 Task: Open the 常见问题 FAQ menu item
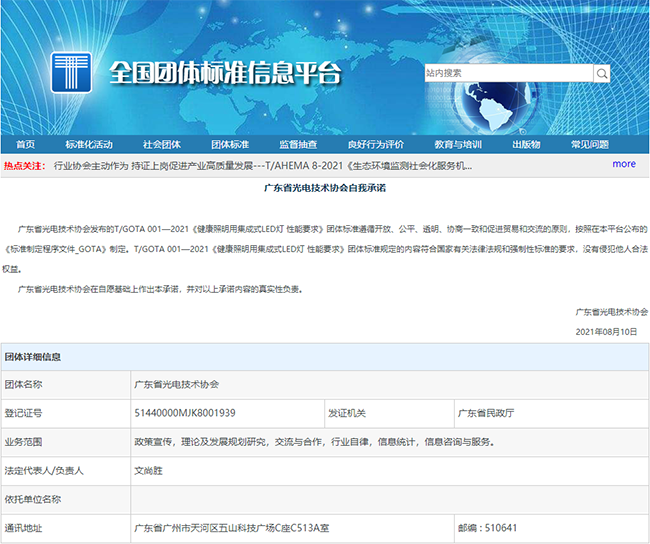coord(590,144)
